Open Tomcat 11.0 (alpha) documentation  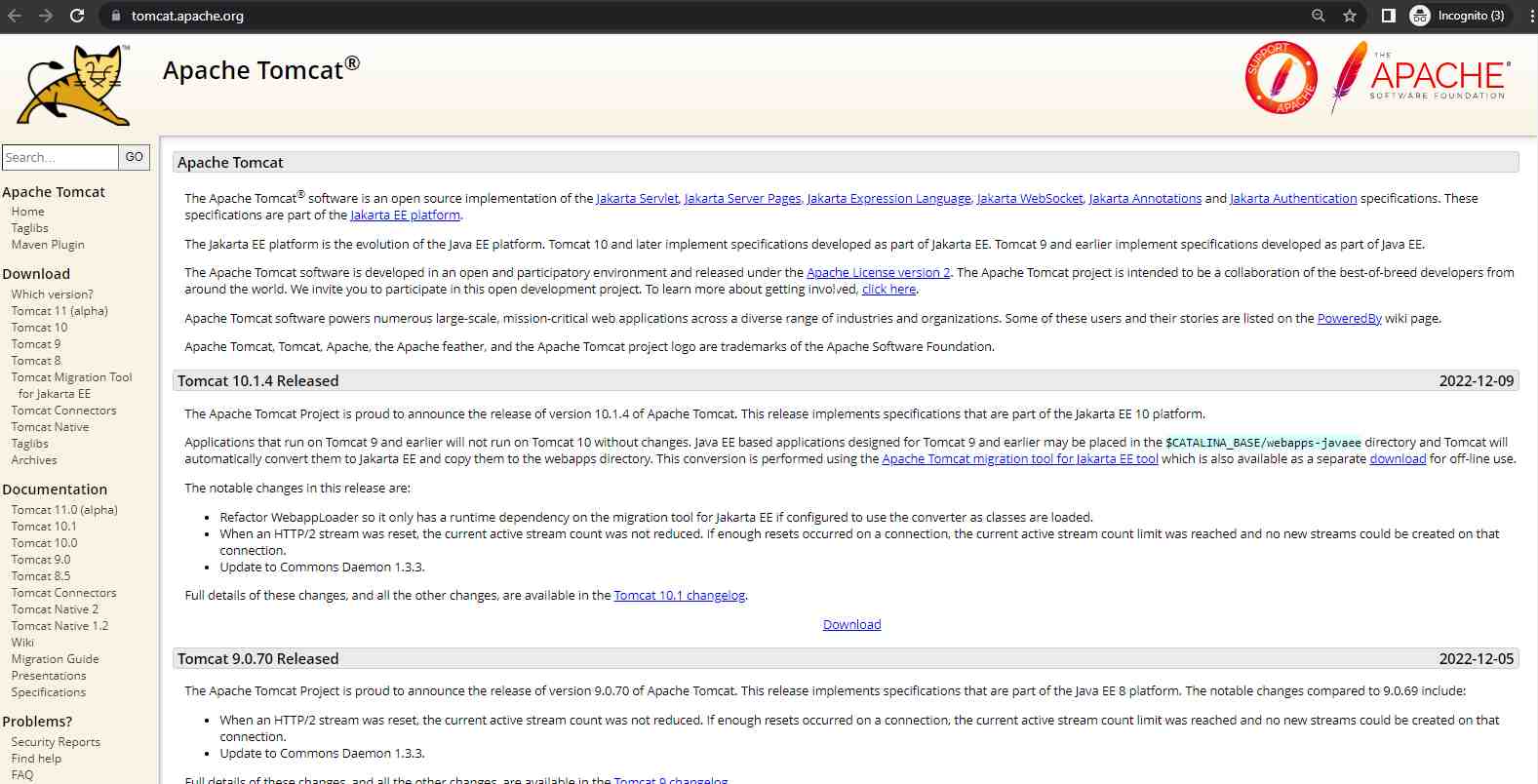pos(64,510)
